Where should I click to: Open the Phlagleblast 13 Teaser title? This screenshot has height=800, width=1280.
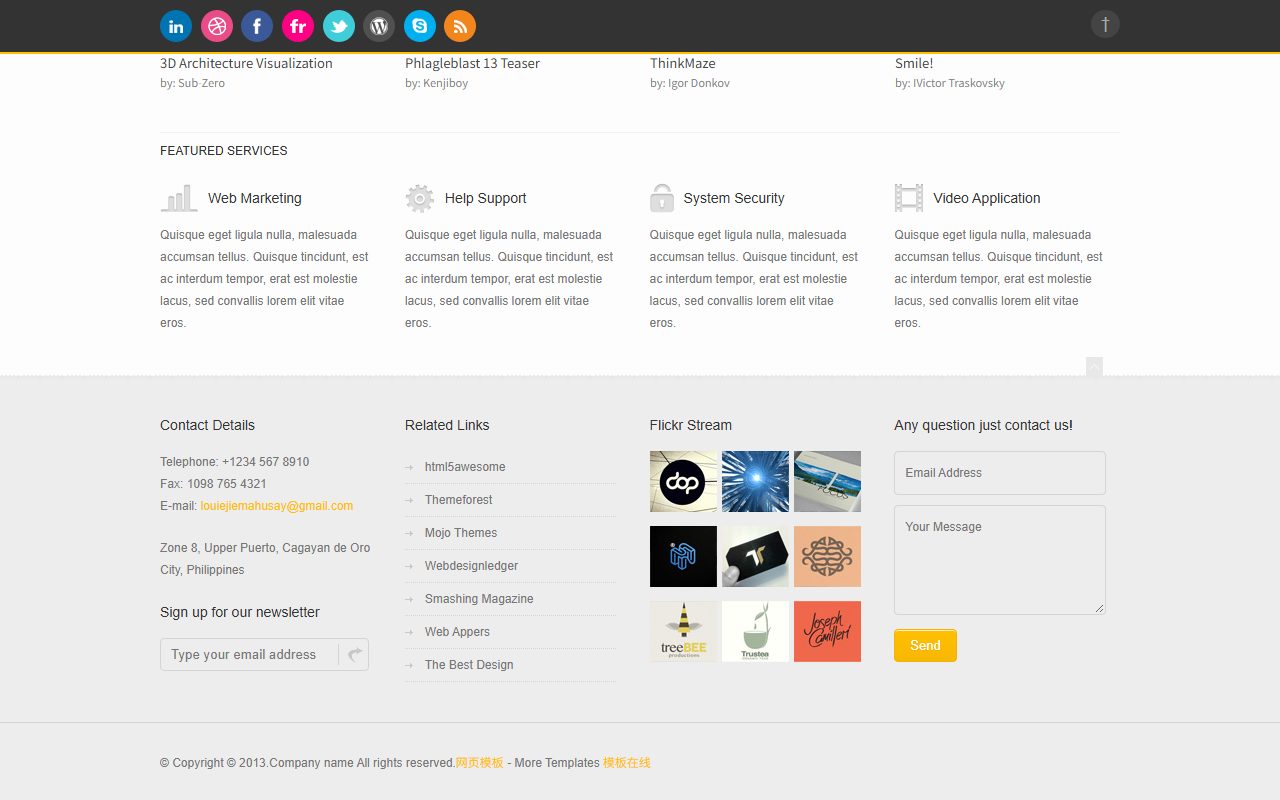[472, 63]
